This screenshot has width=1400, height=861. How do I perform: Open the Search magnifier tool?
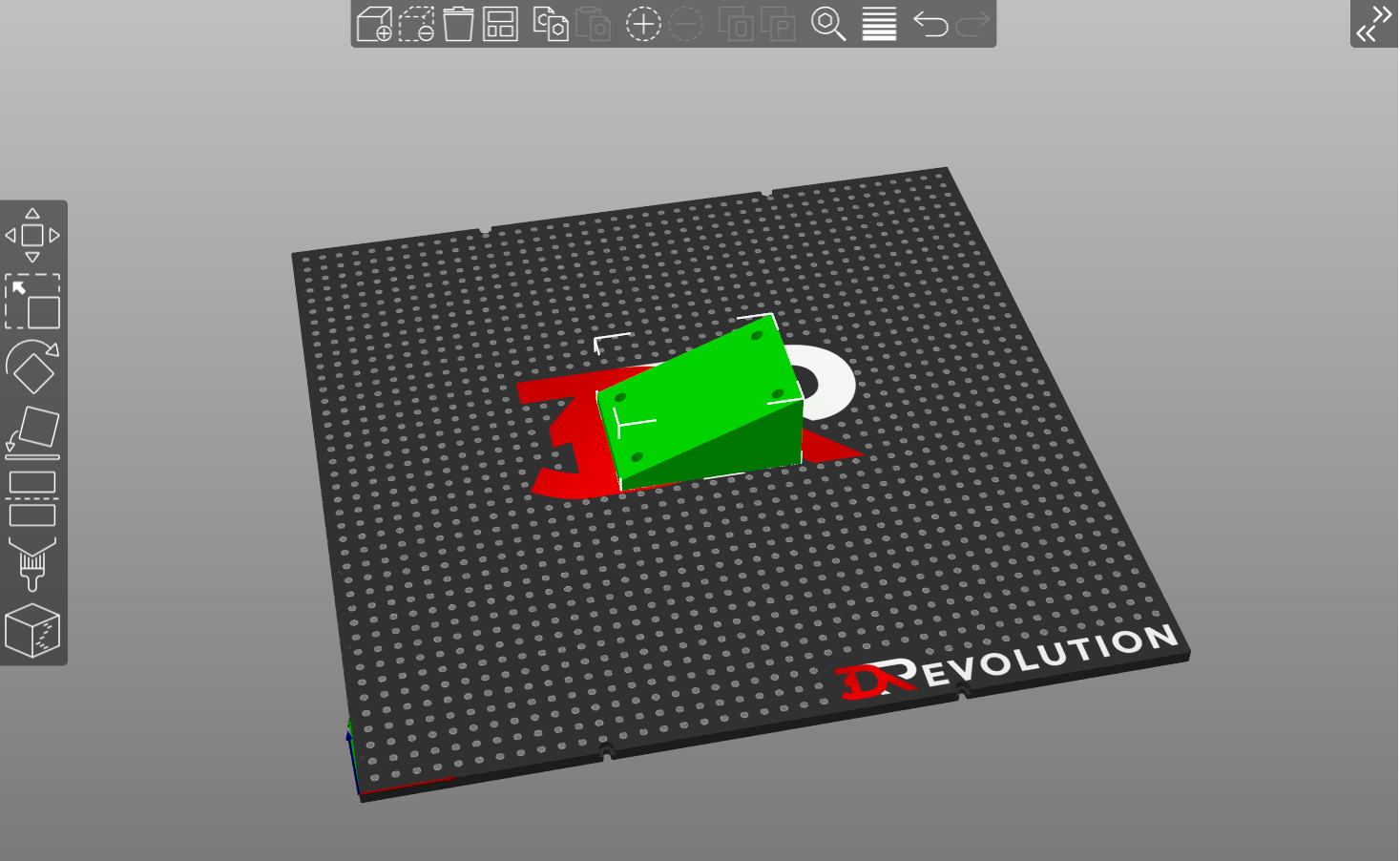pos(828,24)
